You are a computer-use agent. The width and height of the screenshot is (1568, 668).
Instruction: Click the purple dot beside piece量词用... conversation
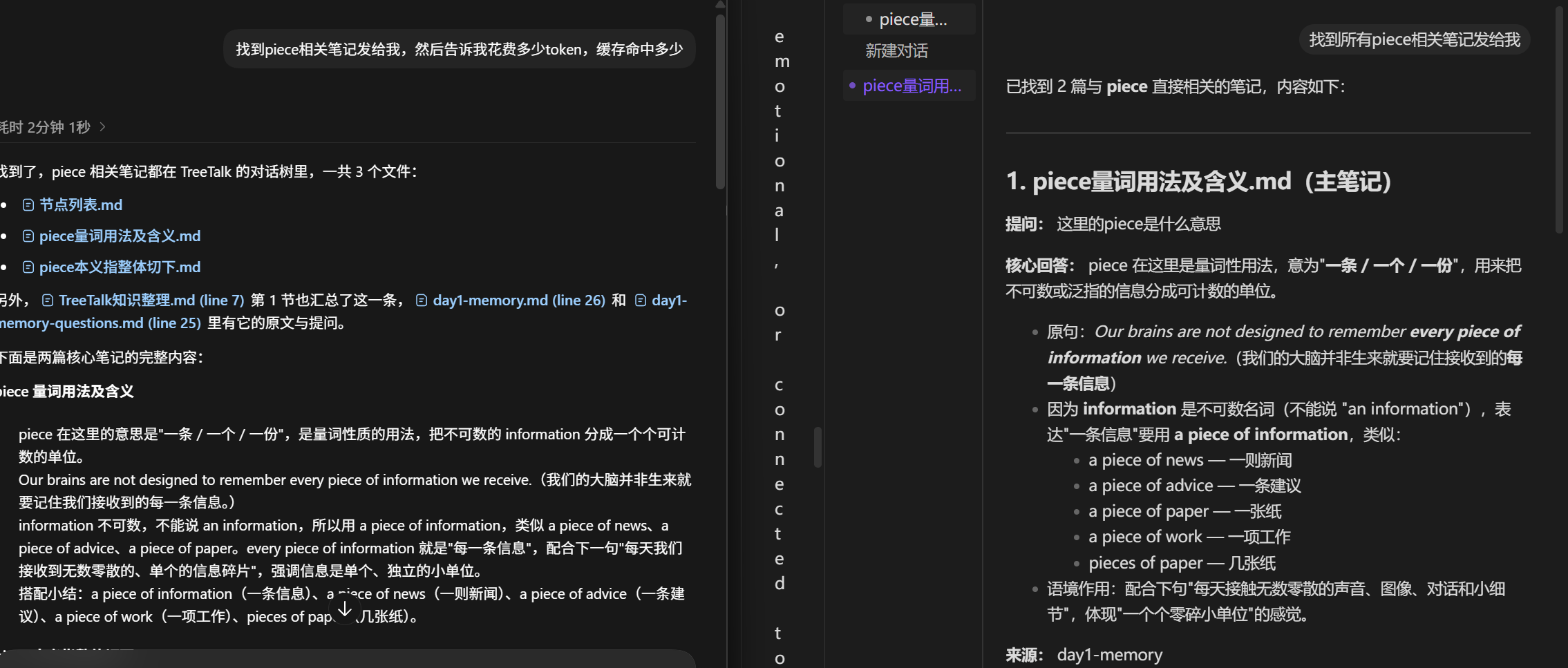852,86
